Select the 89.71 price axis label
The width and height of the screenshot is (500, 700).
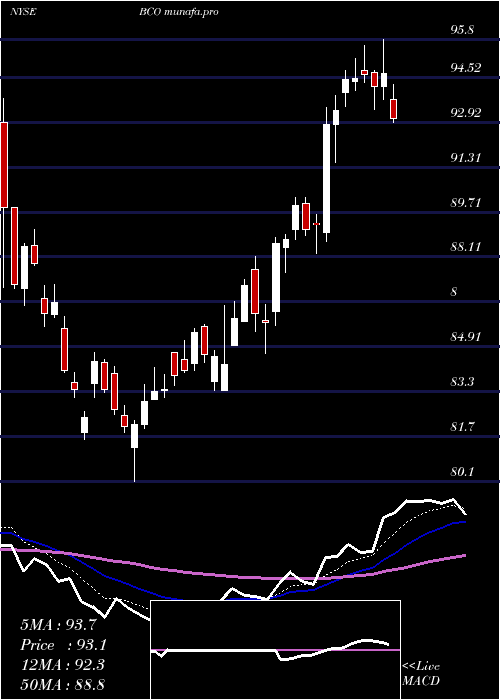[x=466, y=202]
